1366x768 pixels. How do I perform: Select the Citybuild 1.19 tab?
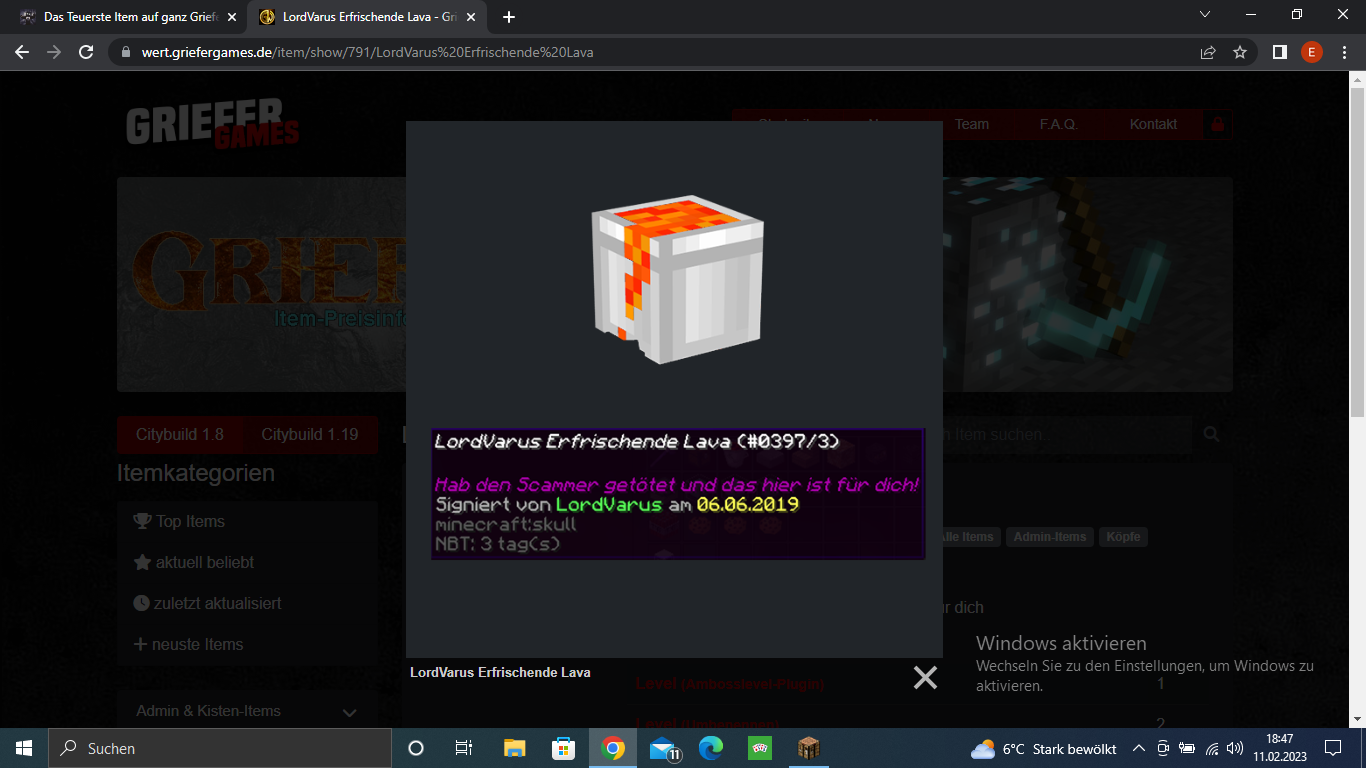pos(310,434)
